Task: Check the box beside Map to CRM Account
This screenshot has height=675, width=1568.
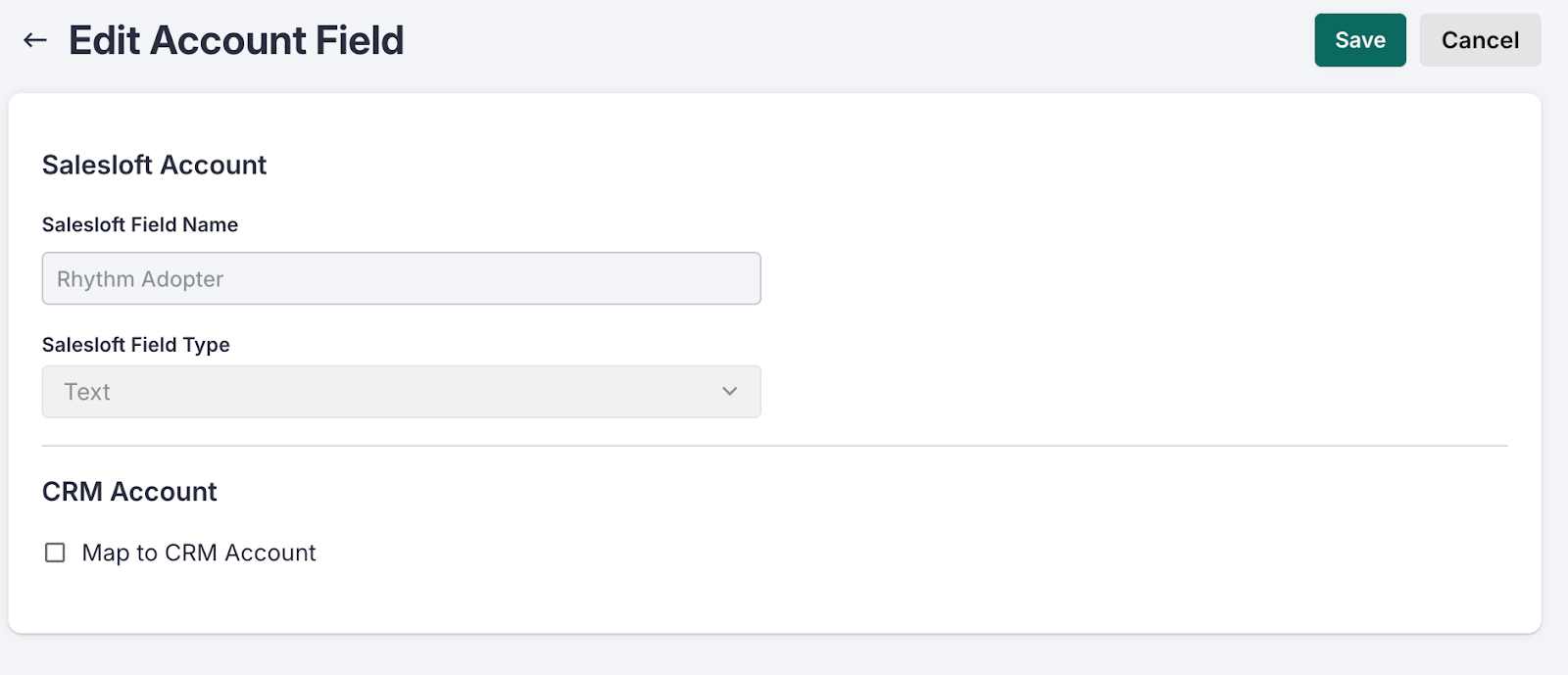Action: click(54, 553)
